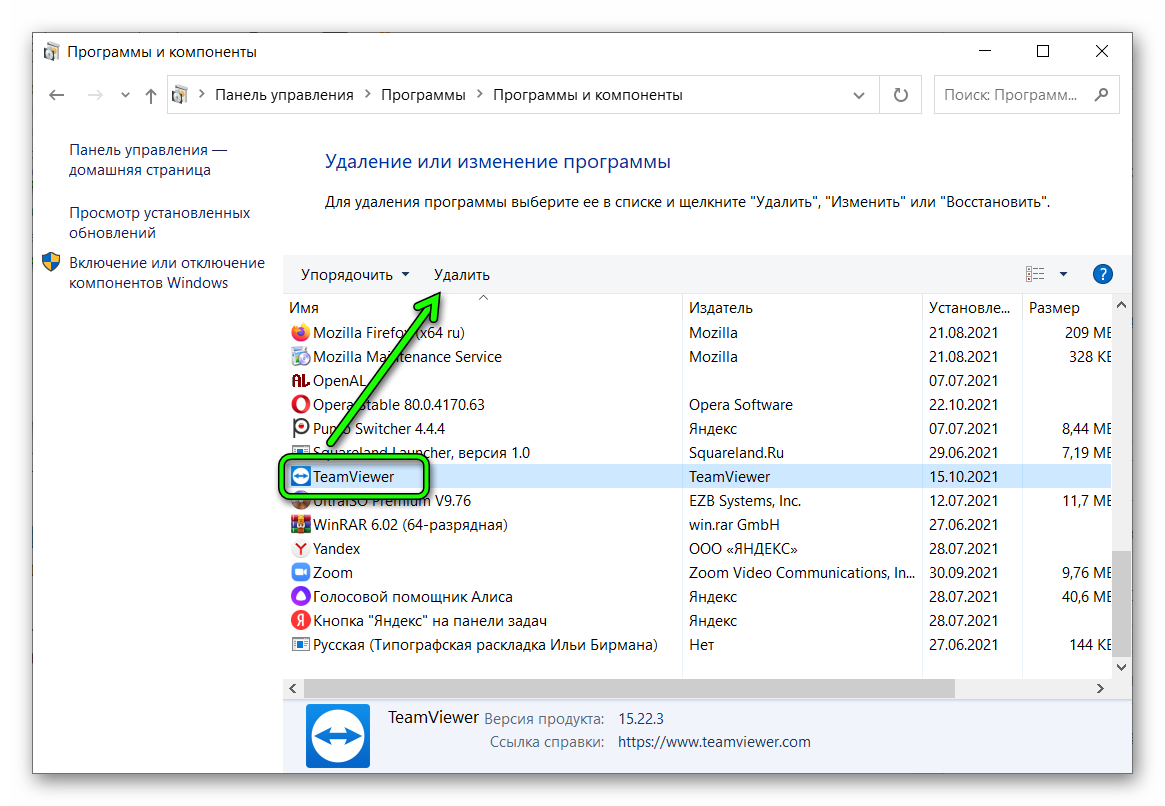Click the Punto Switcher icon
The width and height of the screenshot is (1165, 806).
coord(300,428)
